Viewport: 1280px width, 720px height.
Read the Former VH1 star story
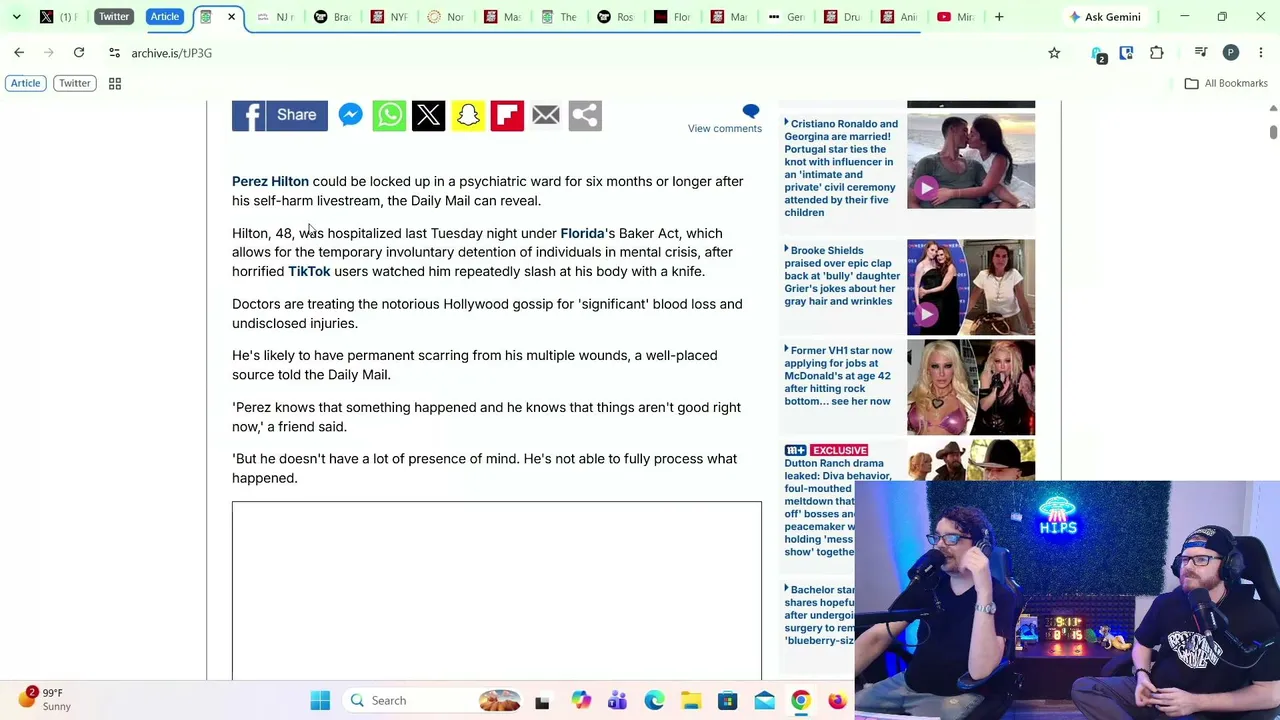coord(838,376)
